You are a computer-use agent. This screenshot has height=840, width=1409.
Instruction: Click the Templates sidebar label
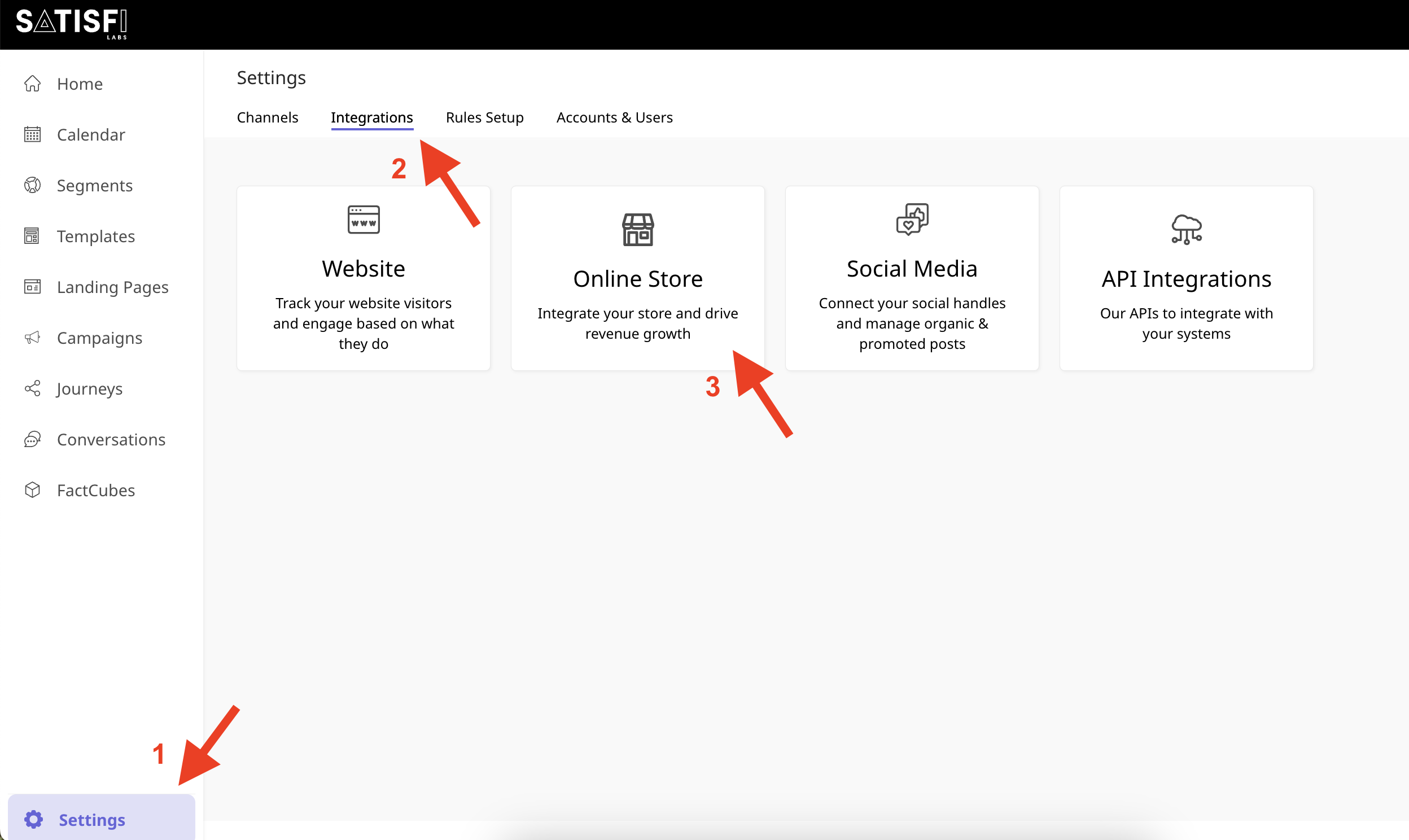coord(95,236)
